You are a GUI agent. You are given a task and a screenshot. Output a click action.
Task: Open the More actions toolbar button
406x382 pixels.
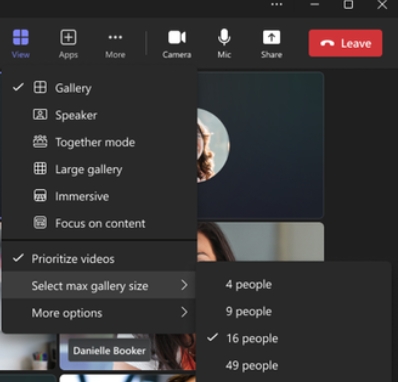point(115,44)
